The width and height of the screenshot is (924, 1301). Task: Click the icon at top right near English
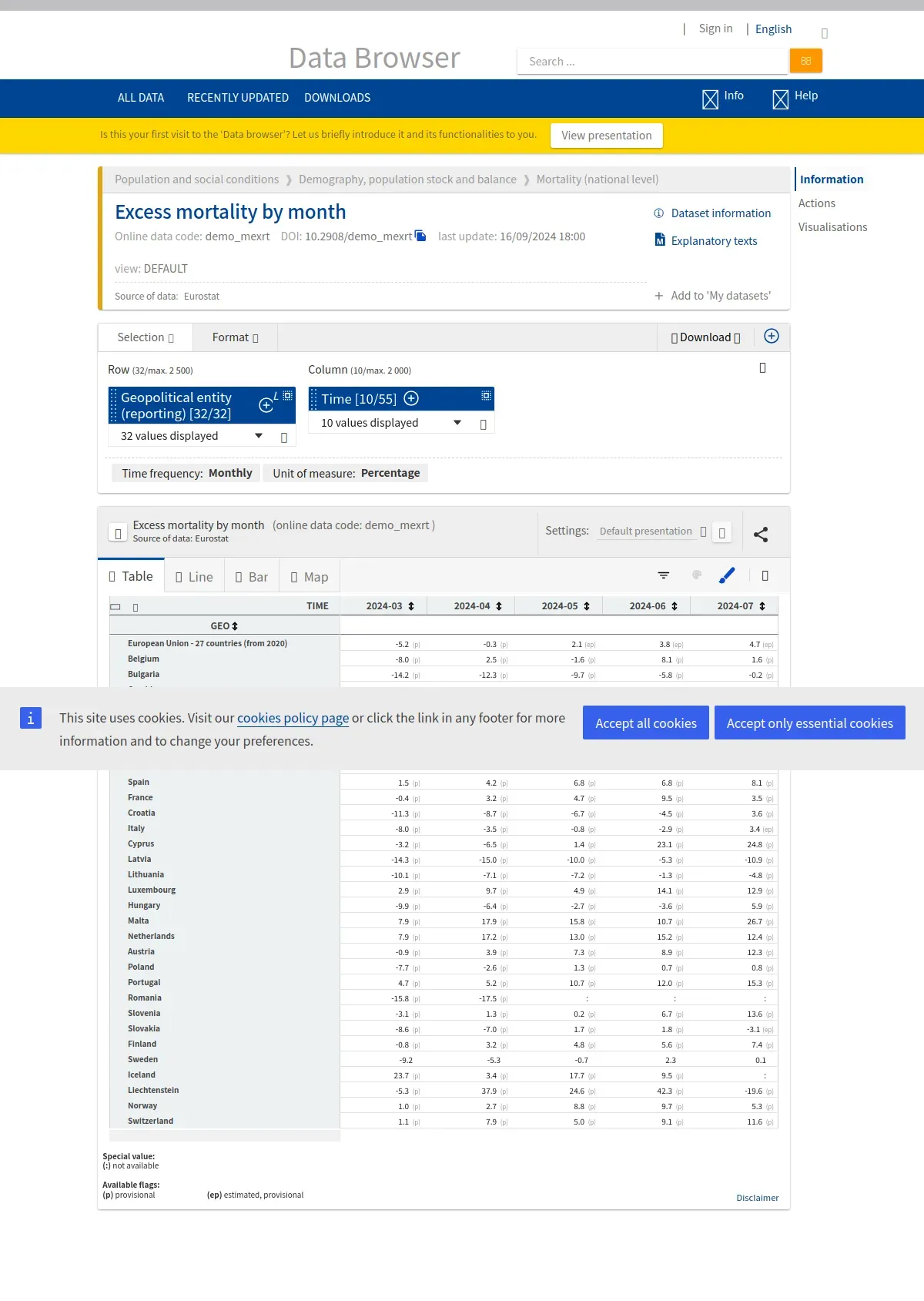825,33
